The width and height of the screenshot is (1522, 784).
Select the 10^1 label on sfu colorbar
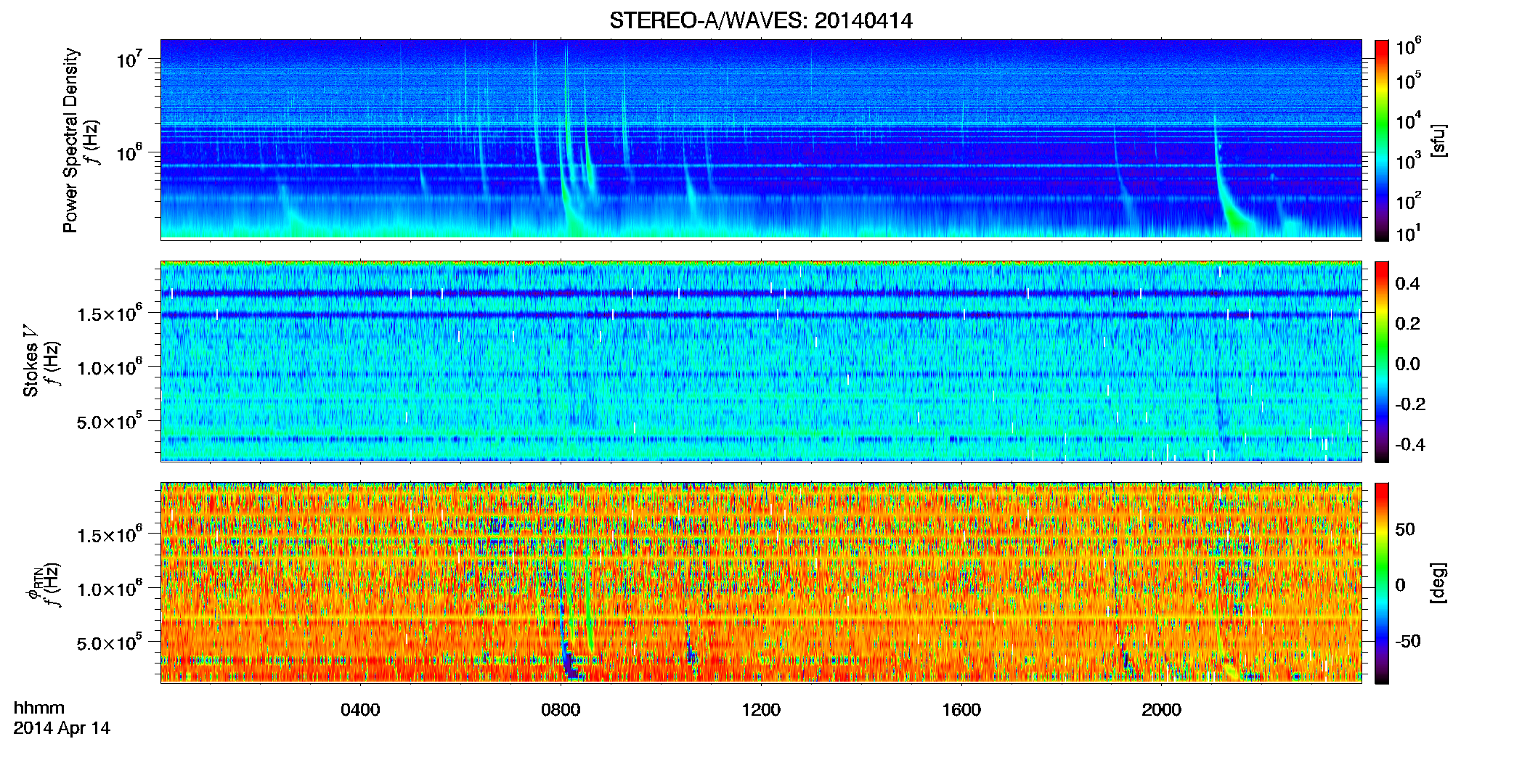[x=1409, y=234]
